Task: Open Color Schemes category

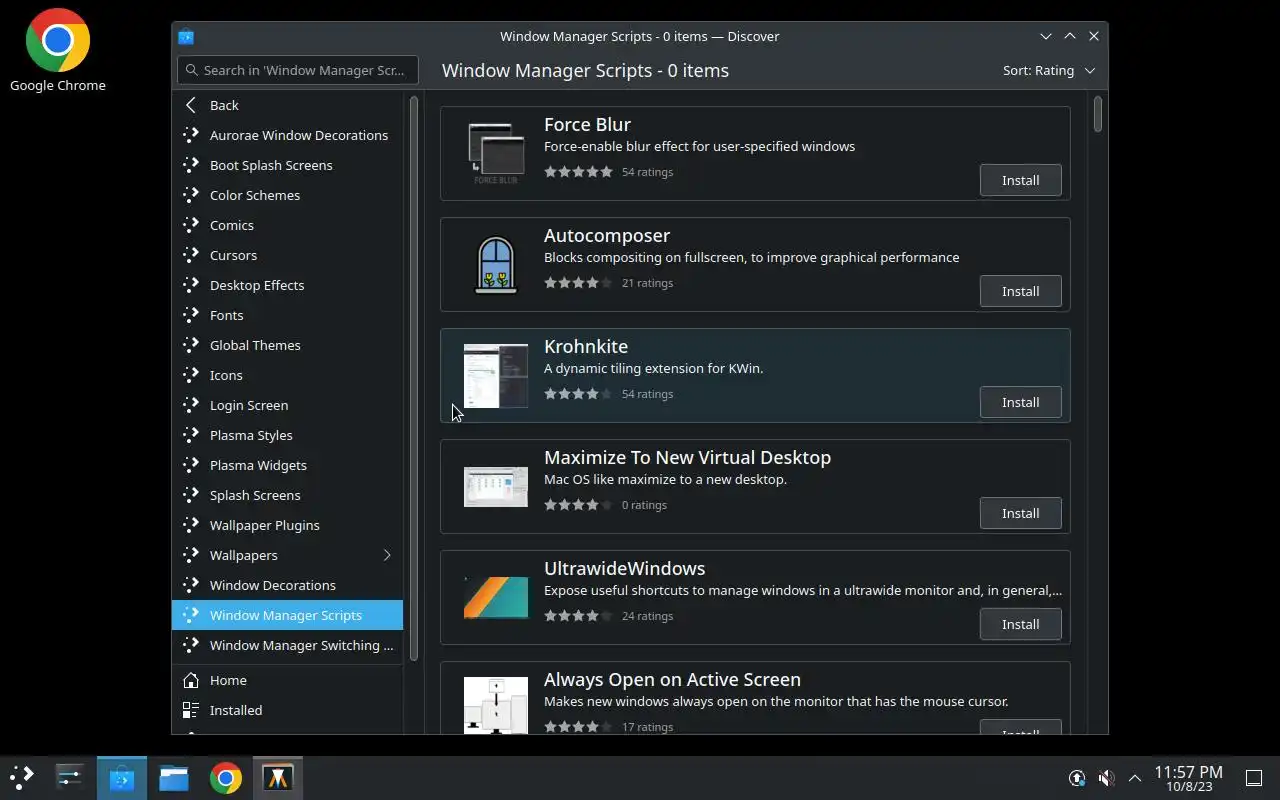Action: click(x=288, y=195)
